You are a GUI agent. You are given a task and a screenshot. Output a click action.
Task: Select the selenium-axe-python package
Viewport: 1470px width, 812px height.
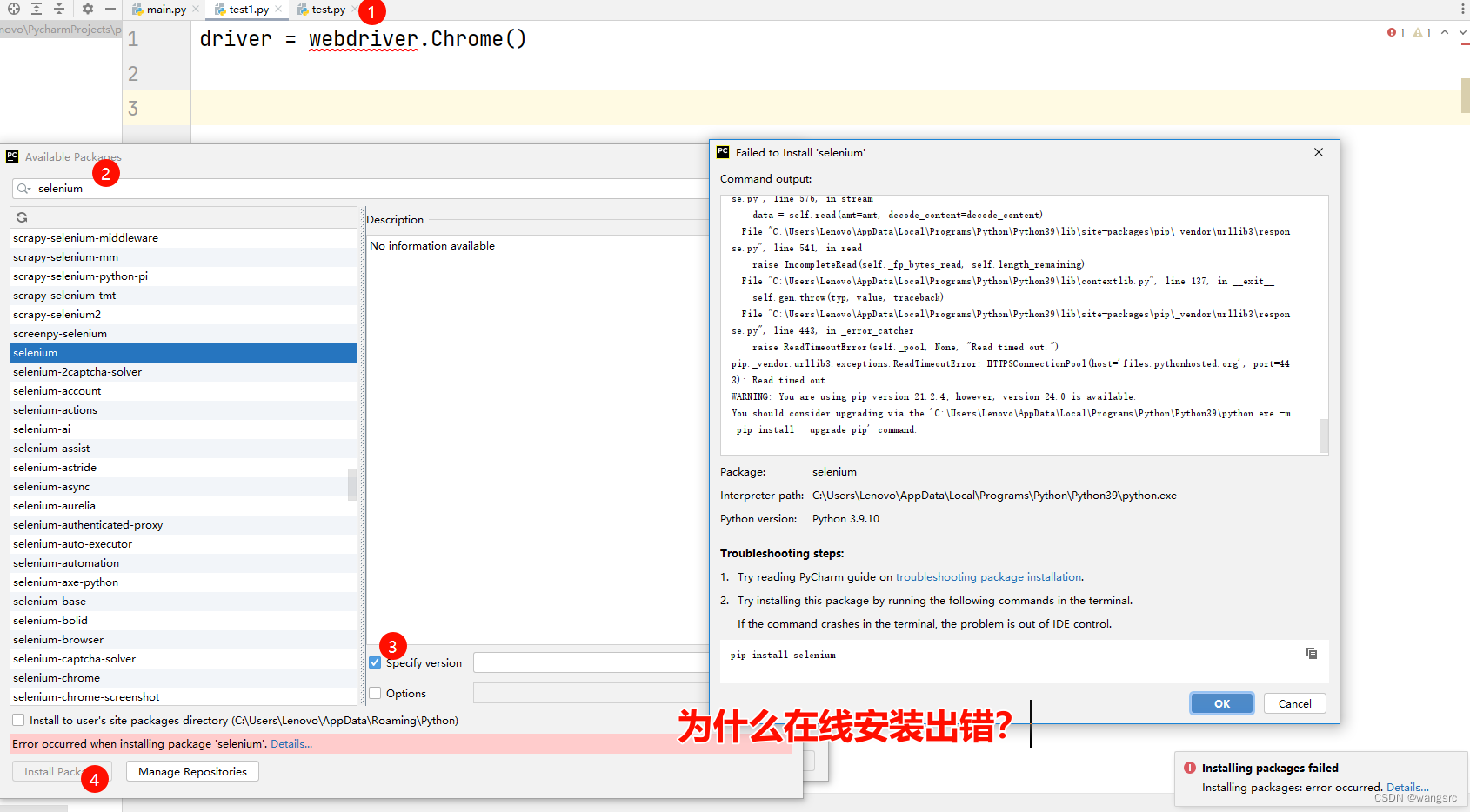click(x=184, y=582)
